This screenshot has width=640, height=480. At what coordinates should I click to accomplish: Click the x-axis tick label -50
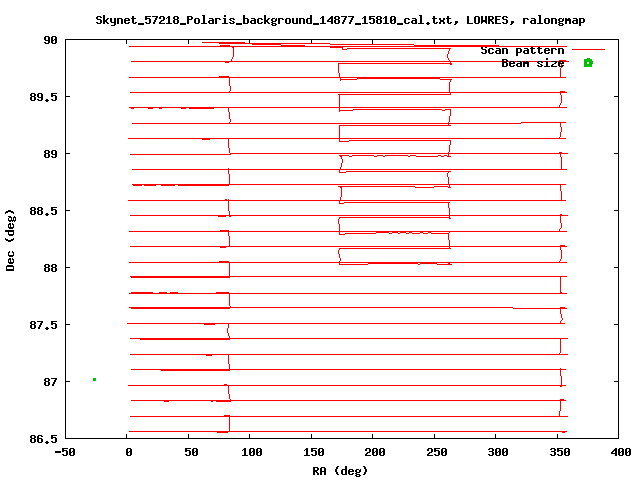[x=65, y=452]
